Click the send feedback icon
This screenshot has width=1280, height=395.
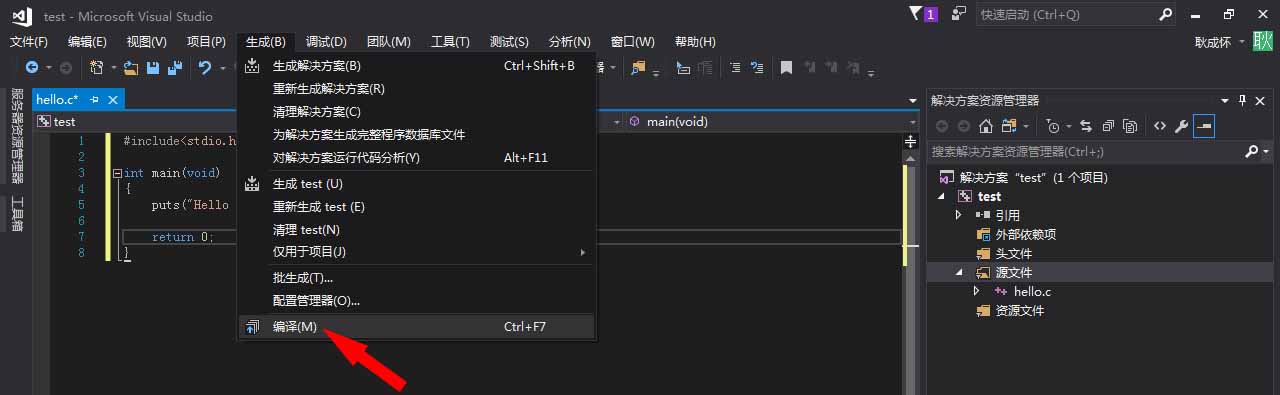click(x=959, y=14)
